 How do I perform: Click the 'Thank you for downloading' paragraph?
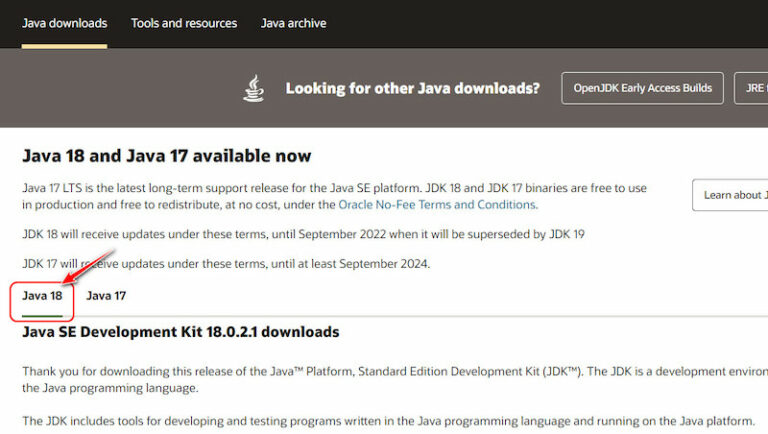click(x=395, y=380)
